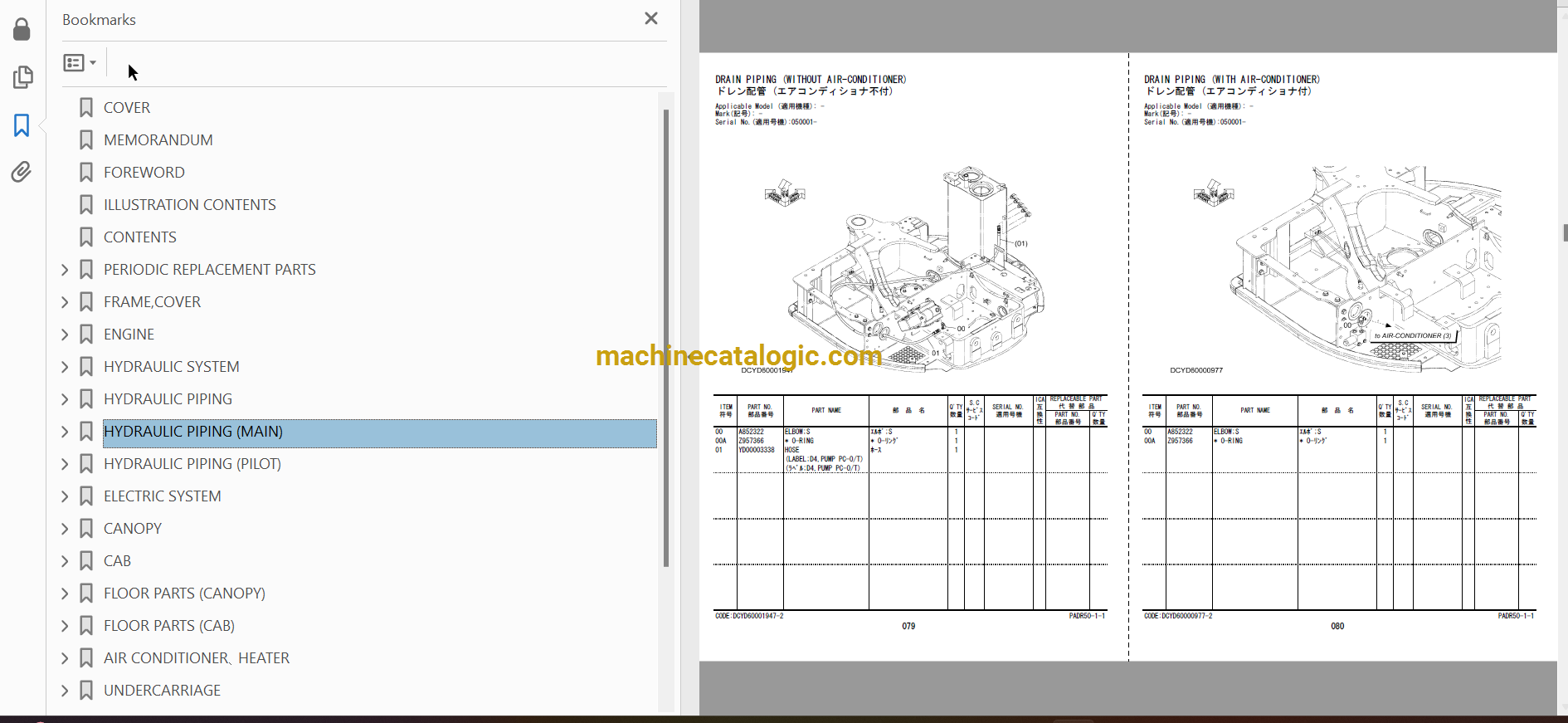1568x723 pixels.
Task: Click part number A852322 on page 079
Action: [751, 432]
